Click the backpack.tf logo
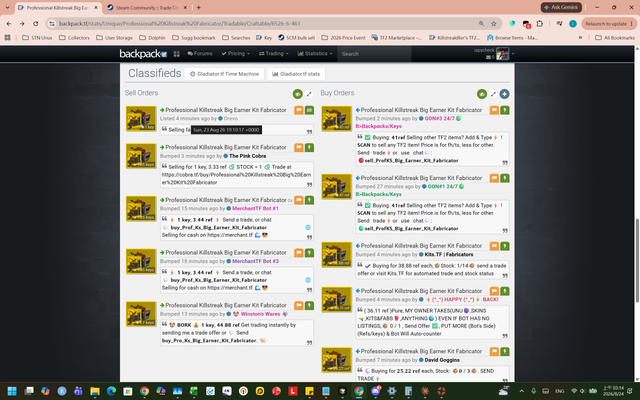Image resolution: width=640 pixels, height=400 pixels. (x=143, y=53)
